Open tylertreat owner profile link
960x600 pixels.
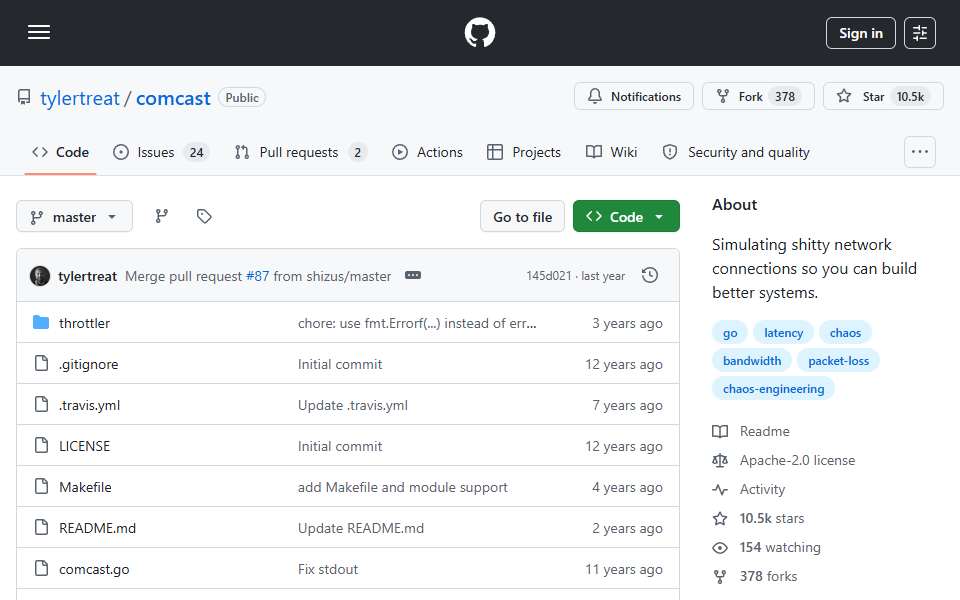[80, 98]
